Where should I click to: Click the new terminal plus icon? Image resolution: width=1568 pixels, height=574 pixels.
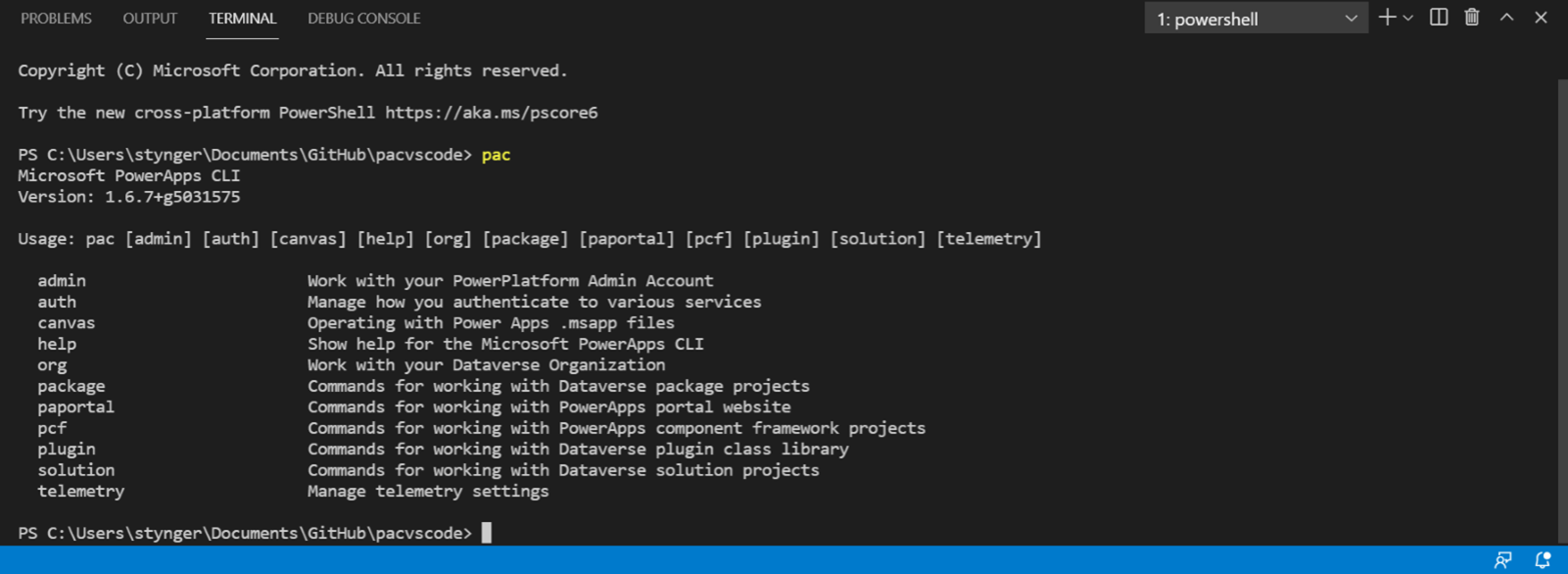pos(1387,18)
